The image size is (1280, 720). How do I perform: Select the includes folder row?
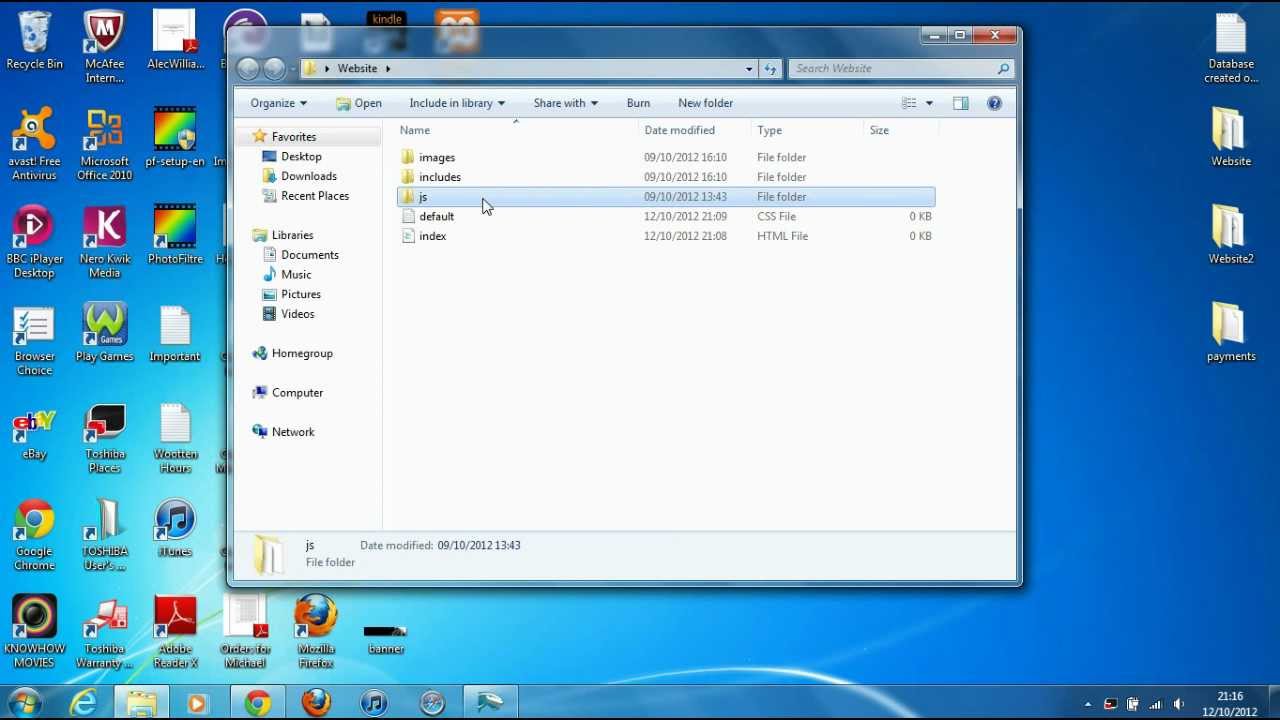tap(666, 177)
